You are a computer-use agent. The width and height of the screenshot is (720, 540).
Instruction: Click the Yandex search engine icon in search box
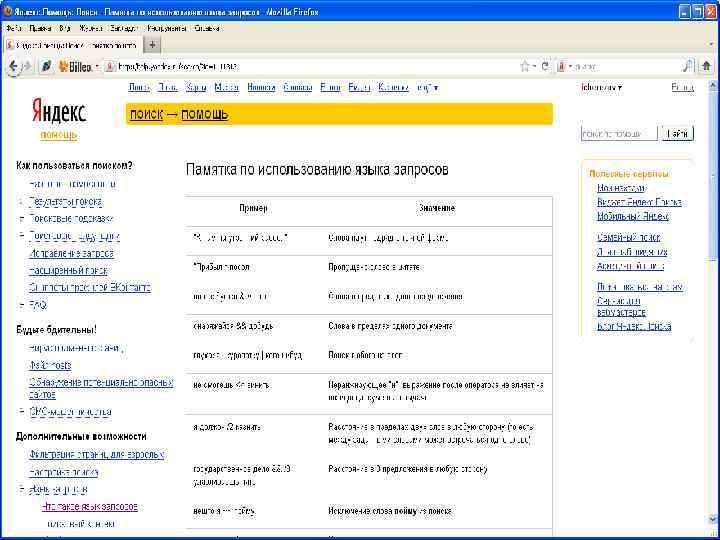click(x=561, y=67)
